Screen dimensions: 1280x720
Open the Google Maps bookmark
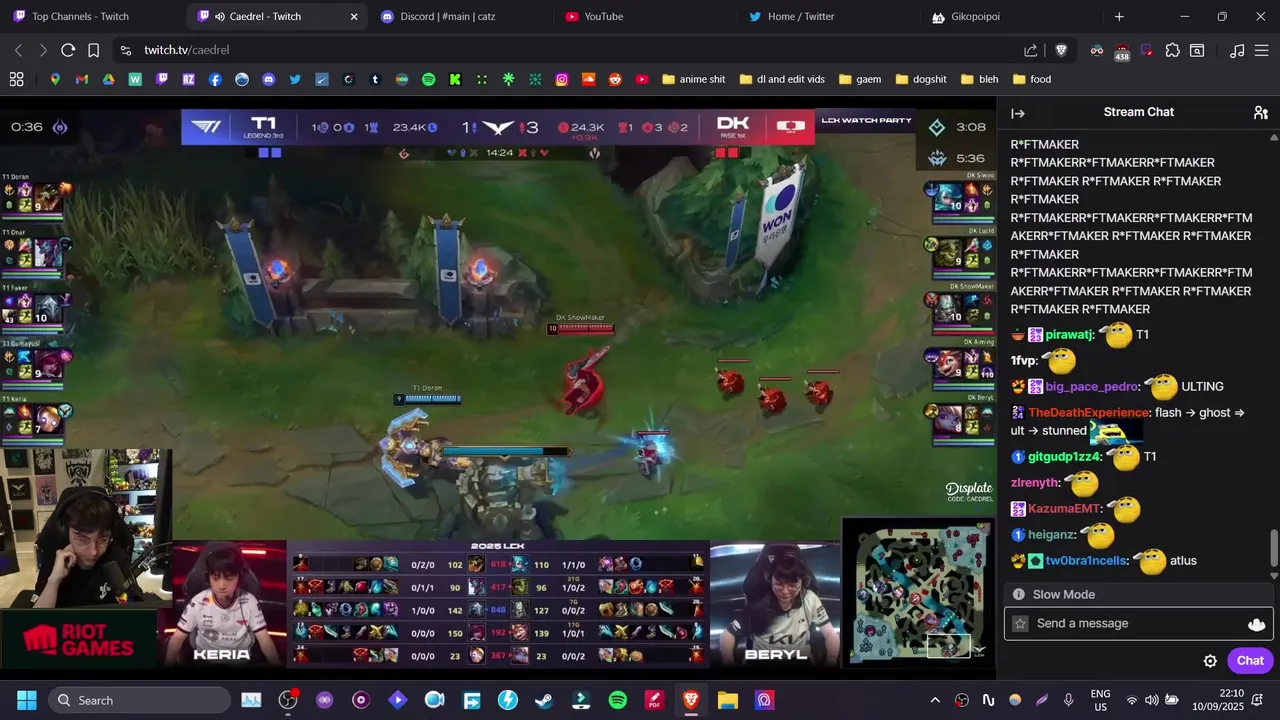click(55, 79)
